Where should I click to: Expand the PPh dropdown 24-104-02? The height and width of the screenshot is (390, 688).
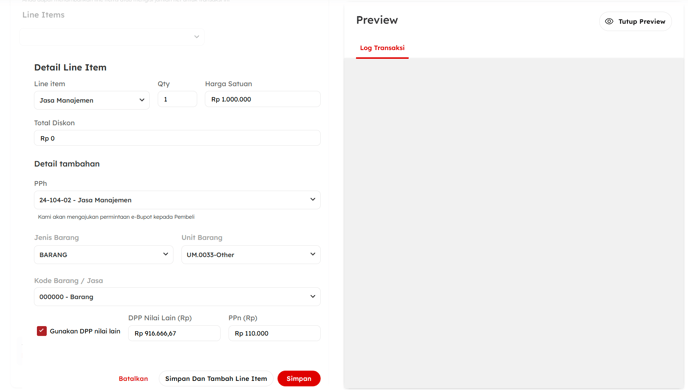177,200
